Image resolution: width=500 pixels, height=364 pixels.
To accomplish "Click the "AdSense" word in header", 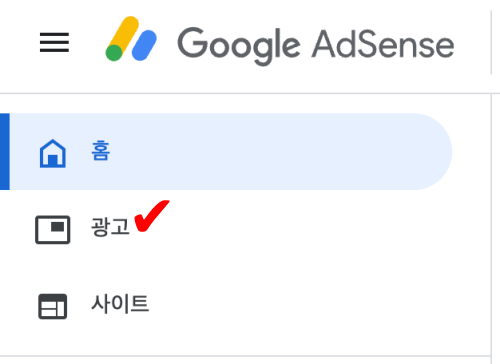I will (383, 44).
